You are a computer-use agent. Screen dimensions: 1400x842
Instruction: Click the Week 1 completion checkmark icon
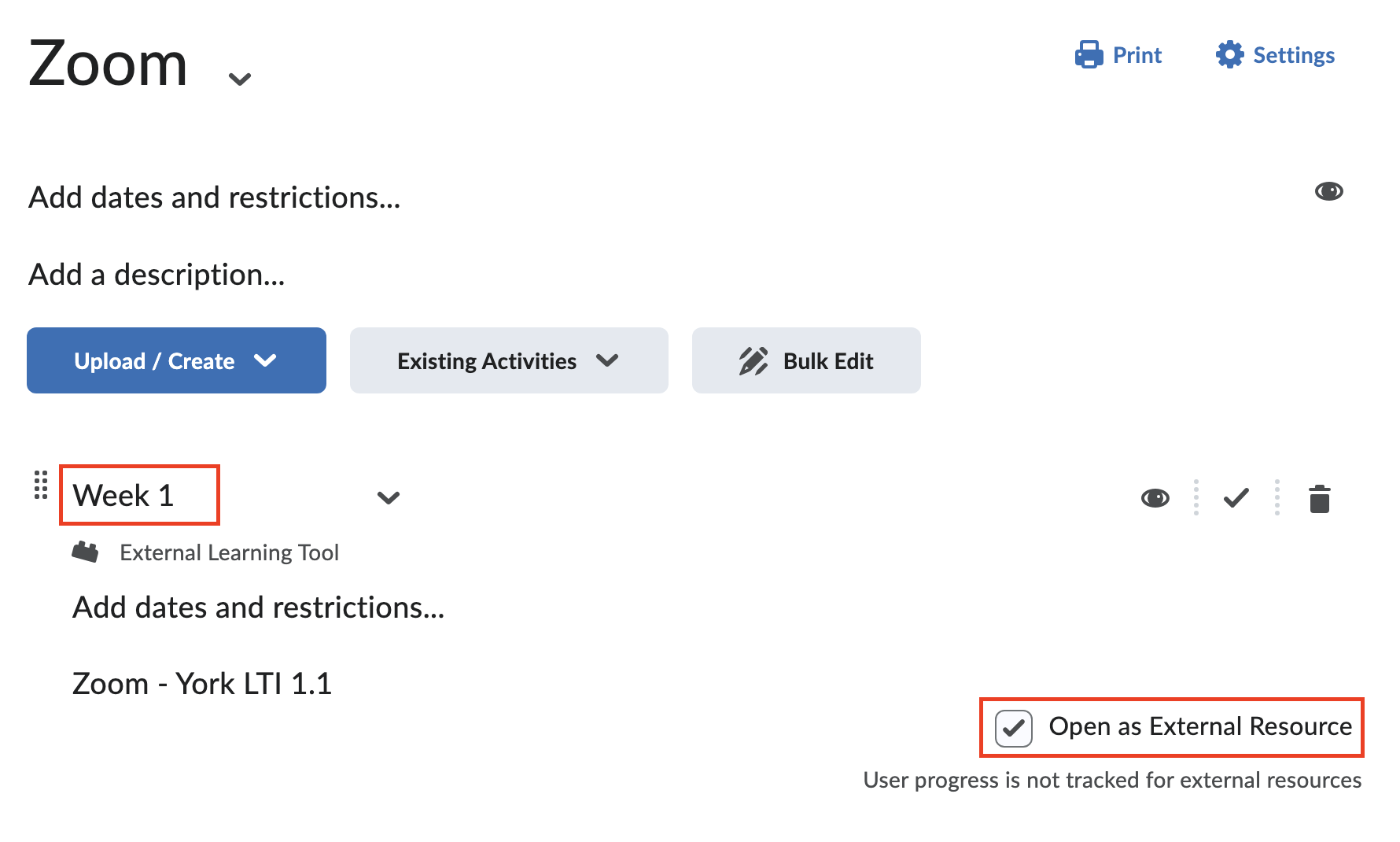pyautogui.click(x=1236, y=498)
